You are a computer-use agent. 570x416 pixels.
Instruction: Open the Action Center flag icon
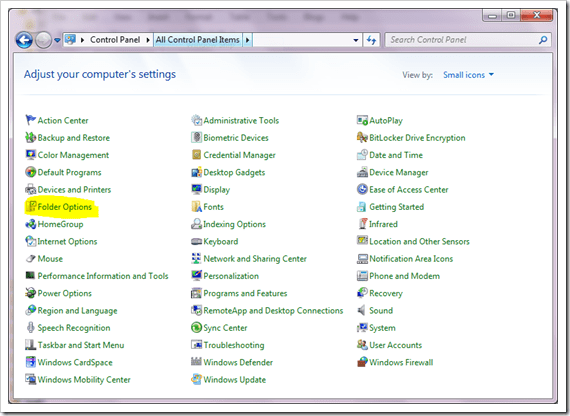[31, 120]
